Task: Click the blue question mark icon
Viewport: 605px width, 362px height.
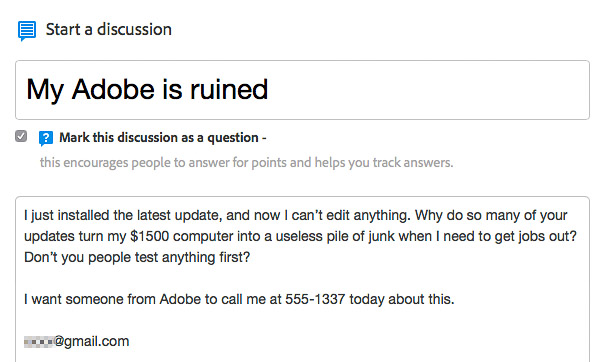Action: pyautogui.click(x=46, y=138)
